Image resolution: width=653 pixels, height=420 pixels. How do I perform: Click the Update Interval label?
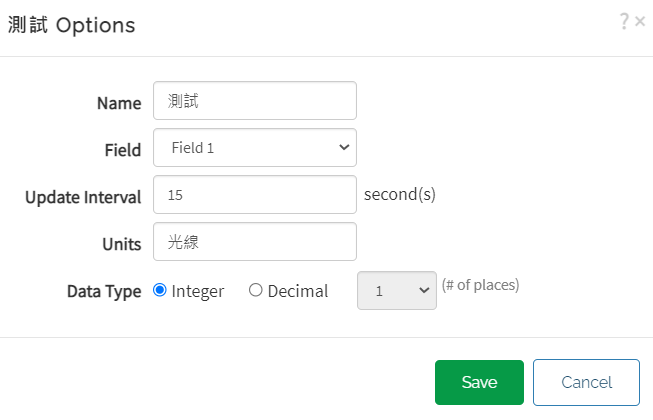click(x=83, y=197)
